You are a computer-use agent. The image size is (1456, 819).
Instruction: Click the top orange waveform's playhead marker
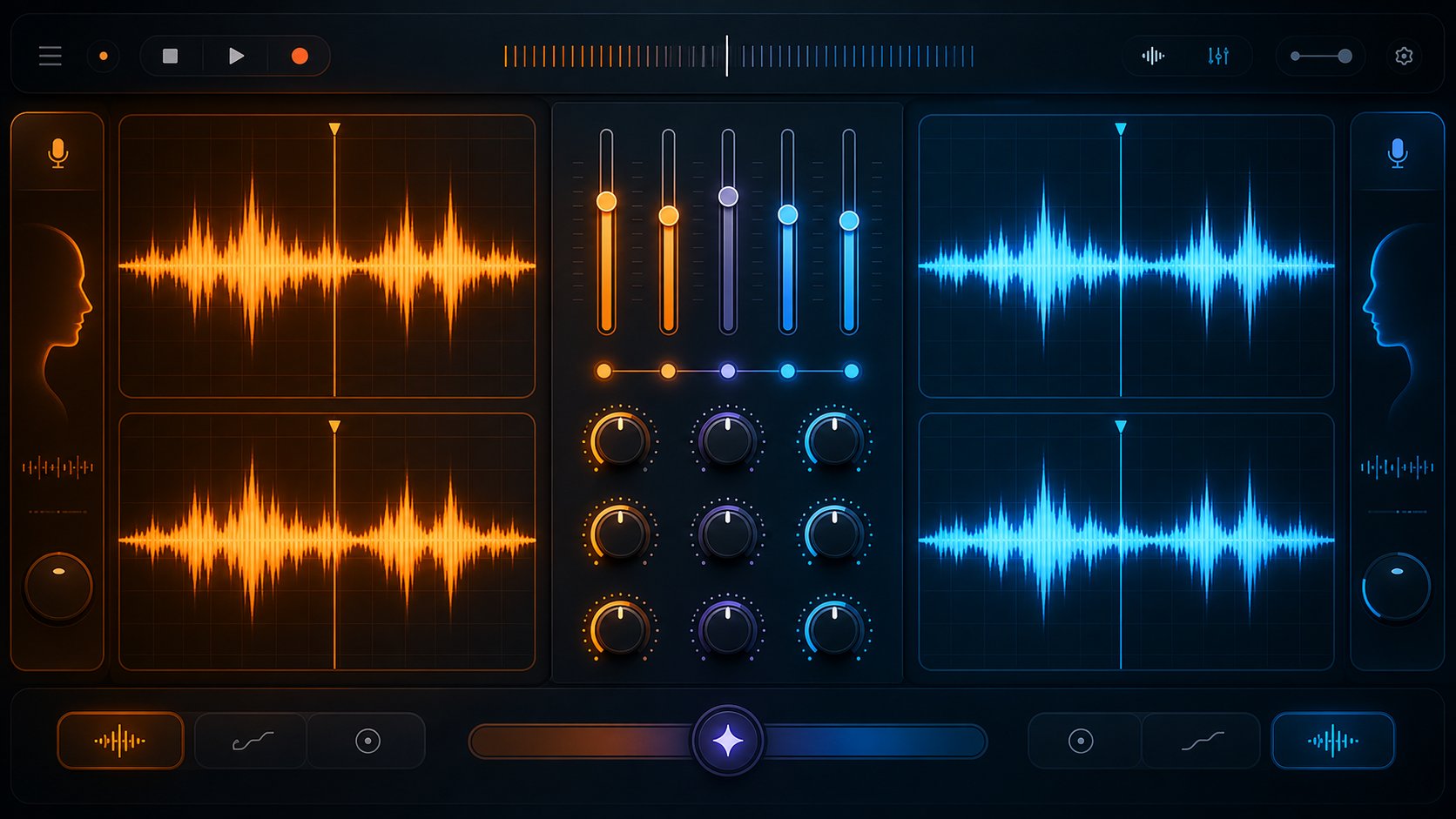[x=334, y=129]
